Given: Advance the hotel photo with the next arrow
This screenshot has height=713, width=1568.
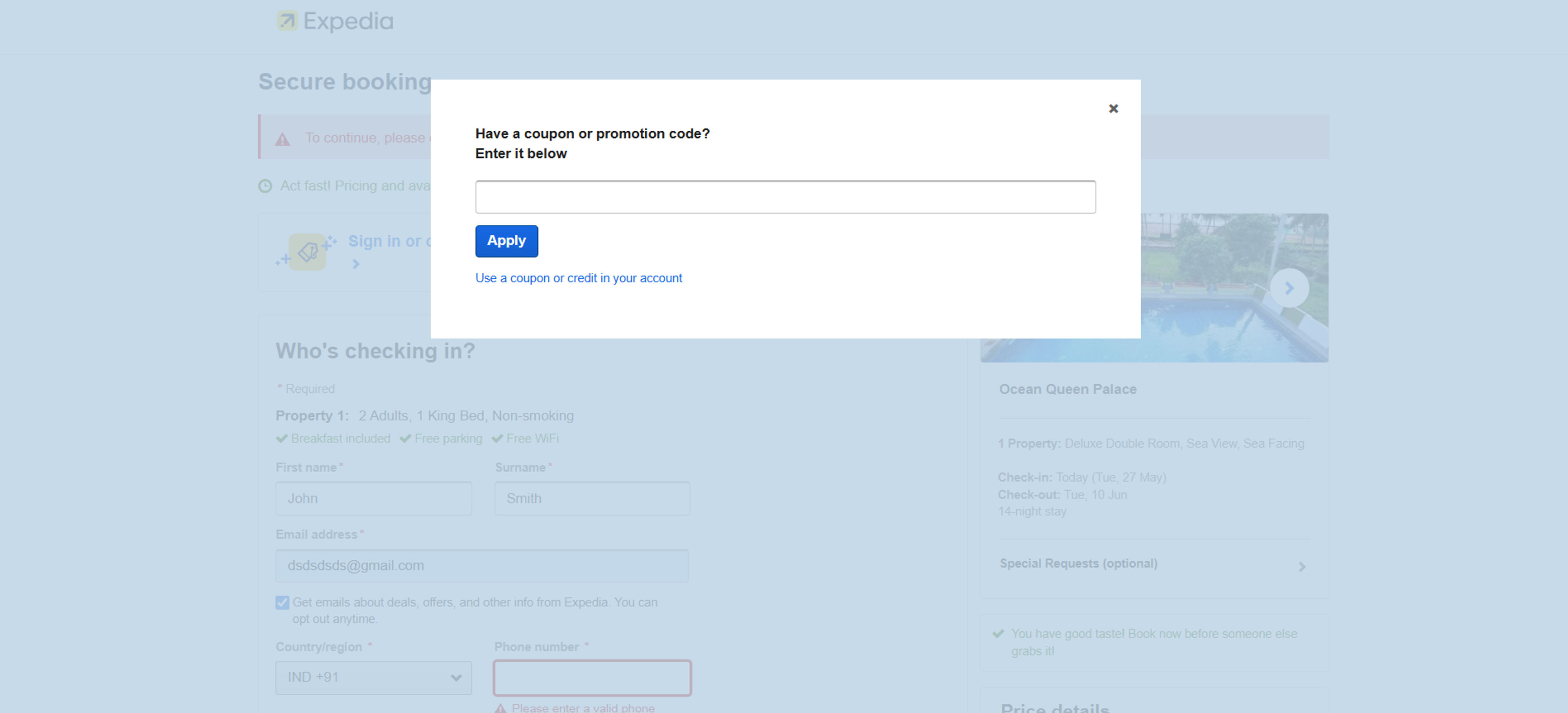Looking at the screenshot, I should [x=1289, y=288].
